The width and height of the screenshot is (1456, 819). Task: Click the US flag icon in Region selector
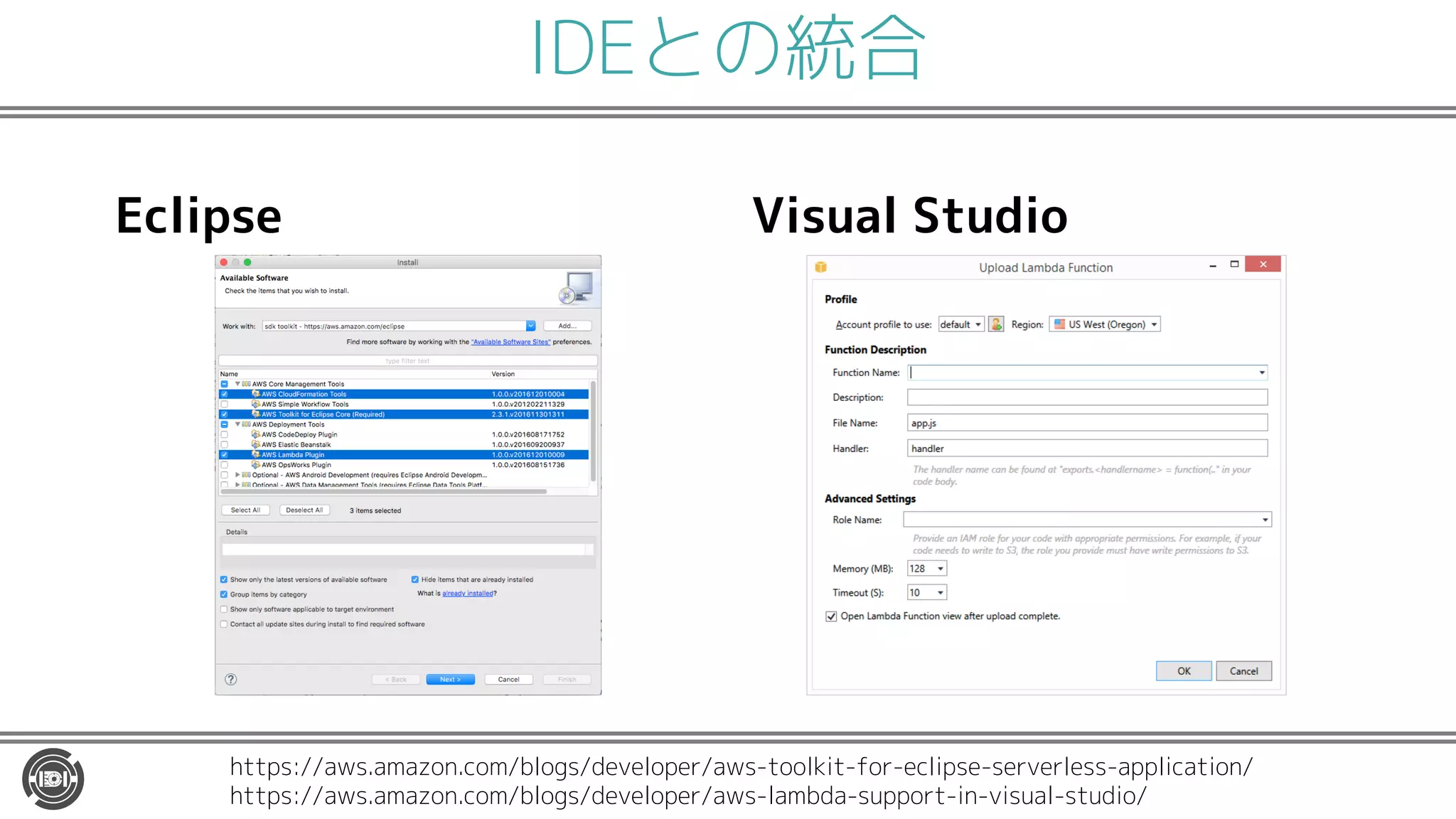[x=1059, y=324]
